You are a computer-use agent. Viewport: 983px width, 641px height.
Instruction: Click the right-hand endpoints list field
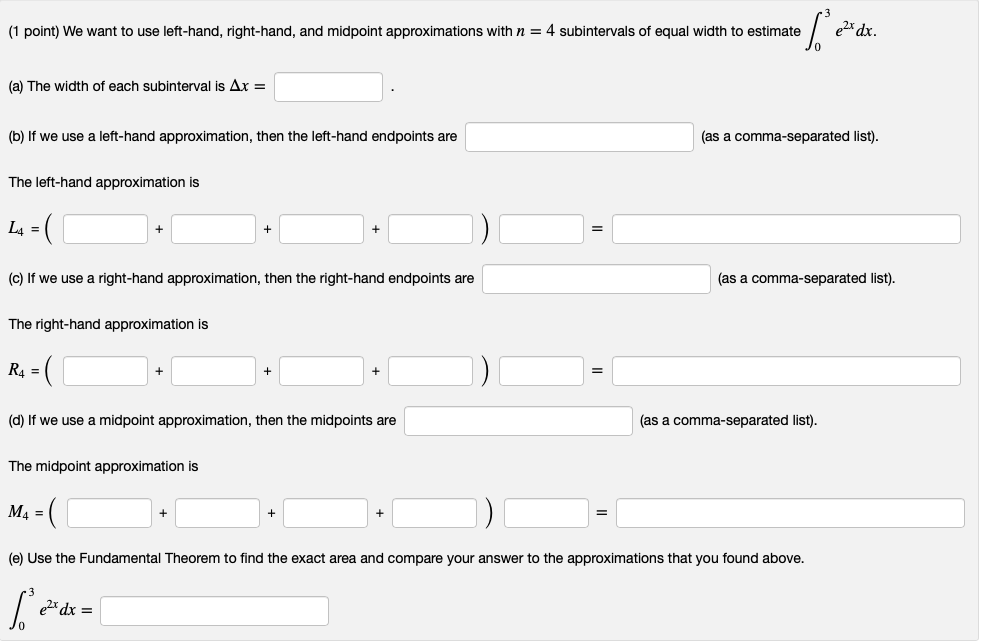coord(597,279)
